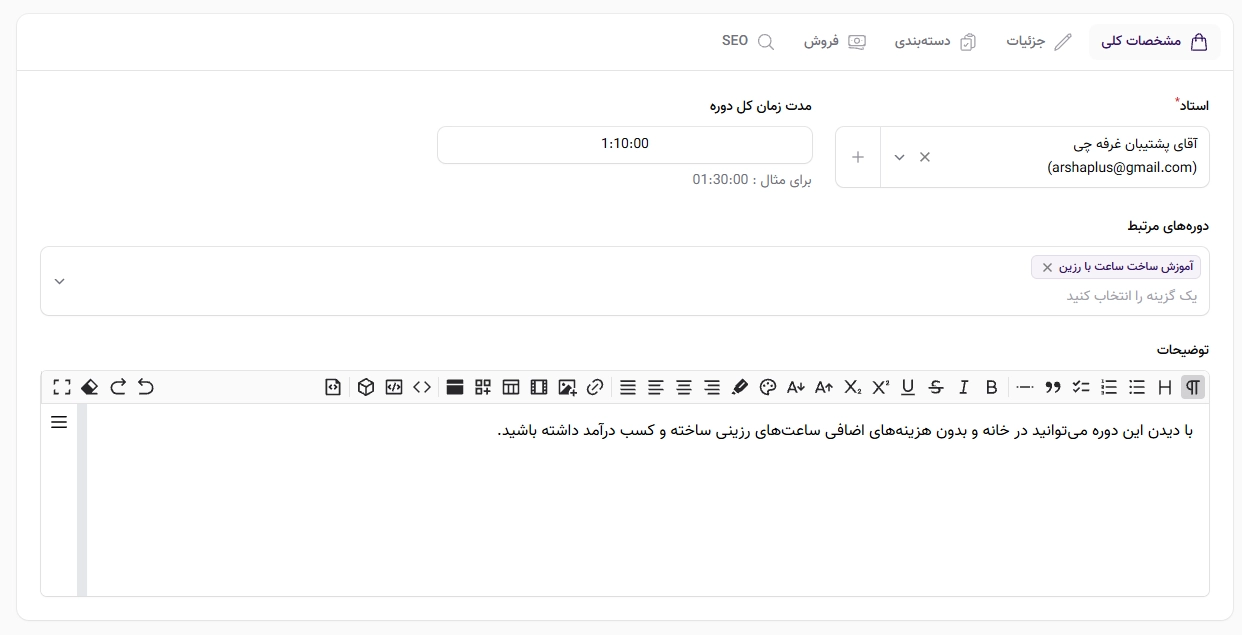The width and height of the screenshot is (1242, 635).
Task: Clear formatting with the eraser icon
Action: (90, 387)
